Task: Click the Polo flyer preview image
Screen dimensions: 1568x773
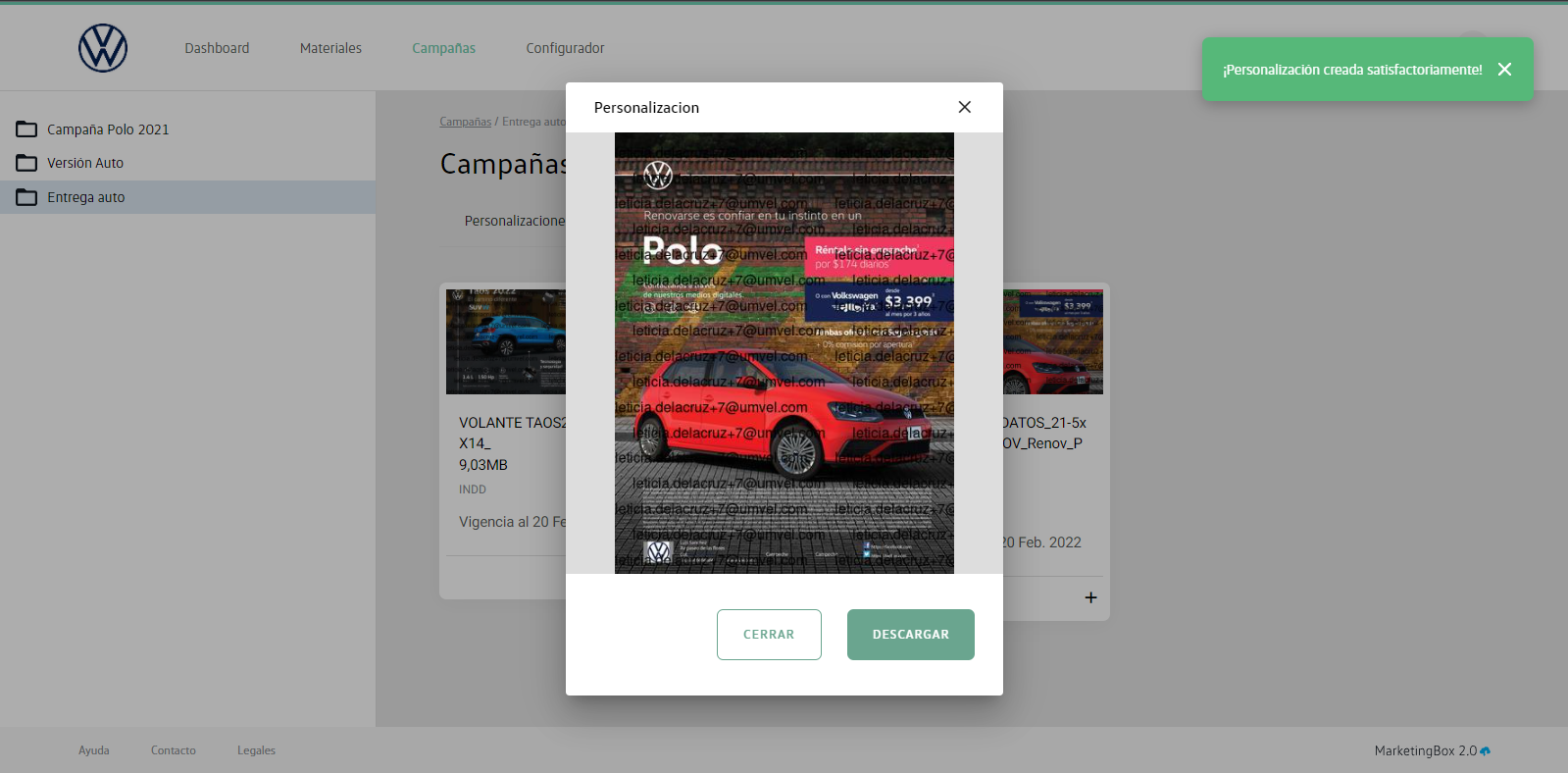Action: point(784,353)
